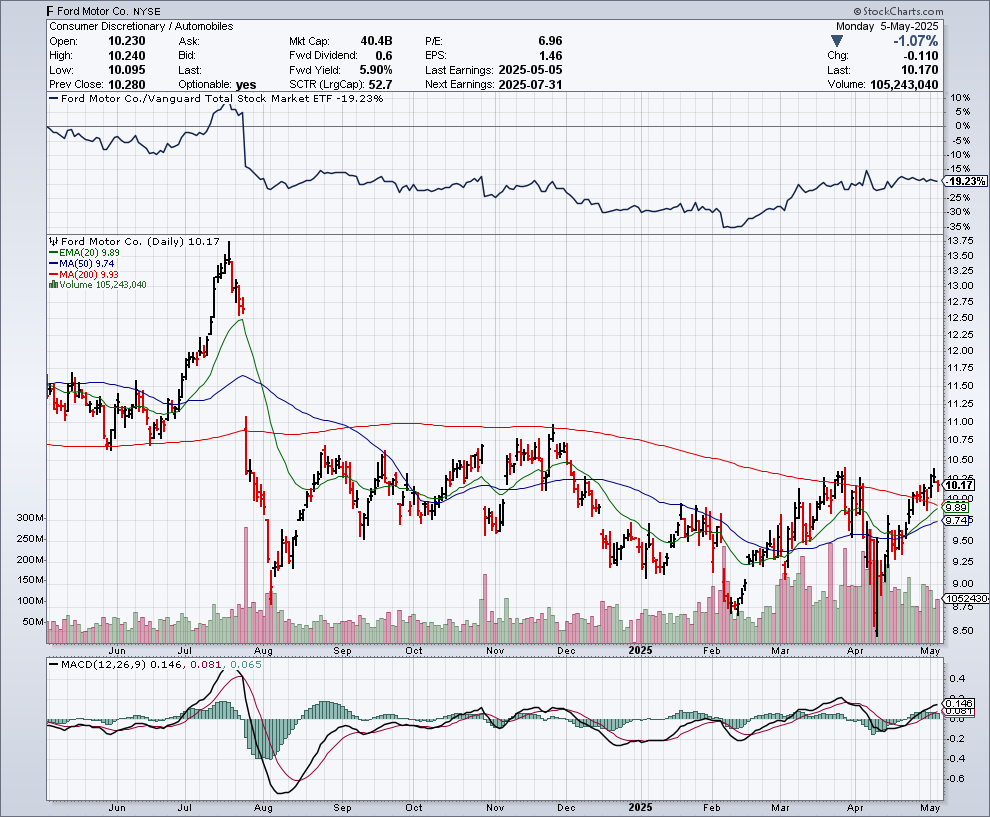
Task: Click the 9.74 MA(50) axis tag
Action: tap(957, 521)
